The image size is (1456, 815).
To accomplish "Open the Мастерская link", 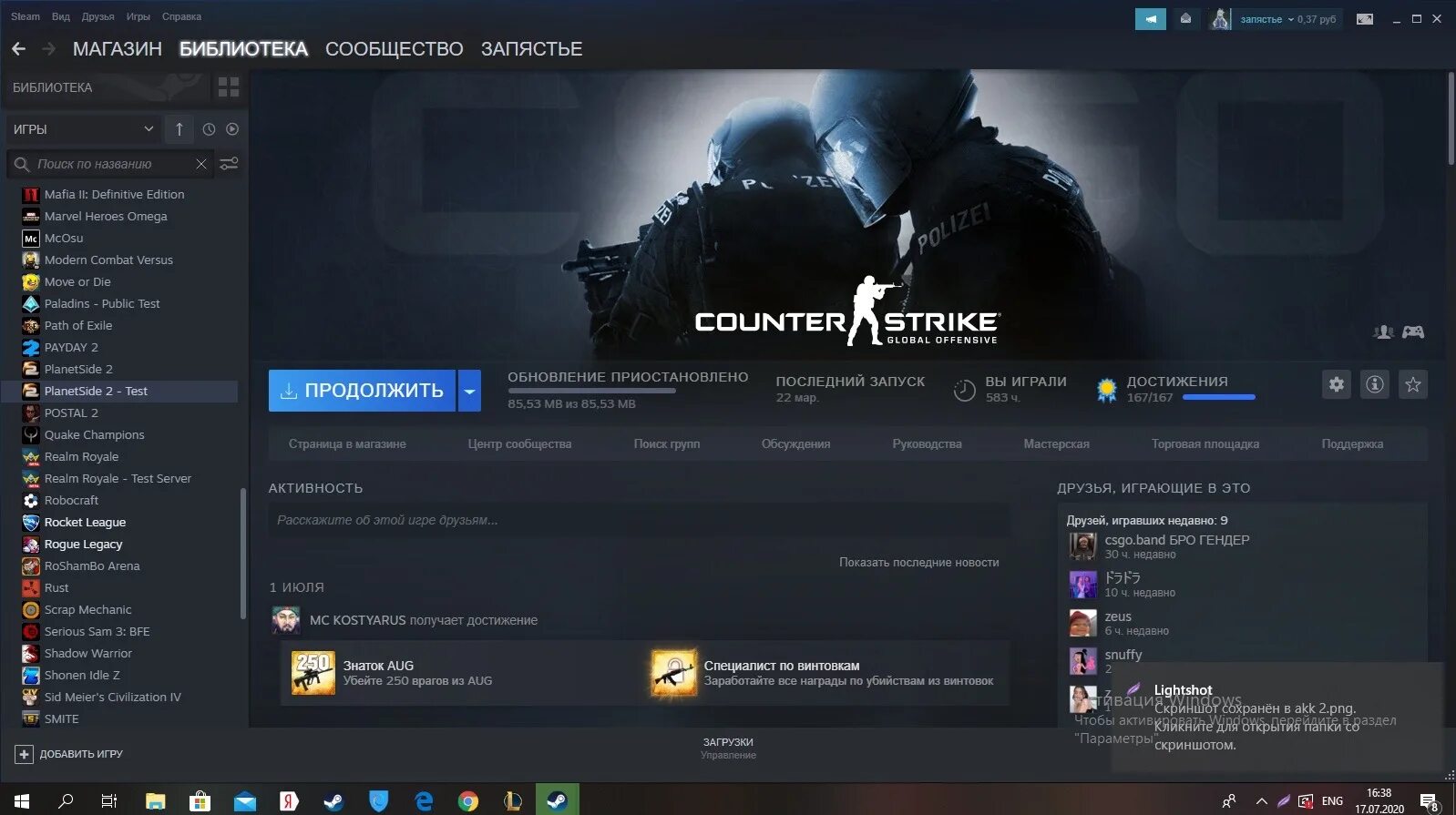I will click(x=1056, y=444).
